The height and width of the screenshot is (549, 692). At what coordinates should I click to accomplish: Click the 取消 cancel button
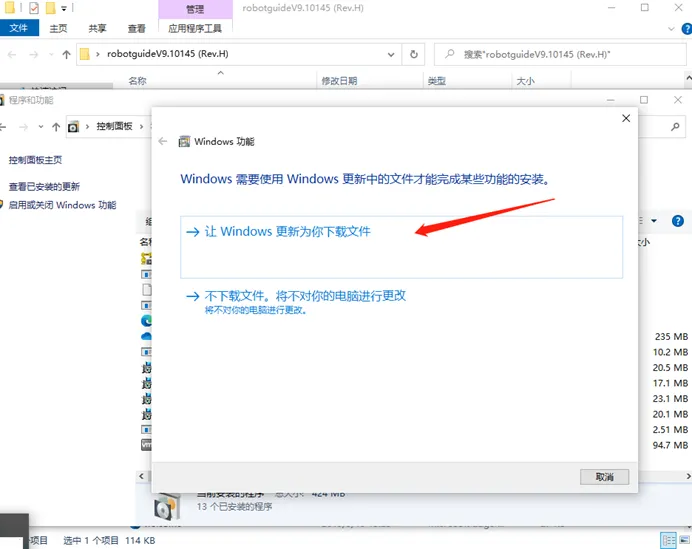[x=604, y=477]
